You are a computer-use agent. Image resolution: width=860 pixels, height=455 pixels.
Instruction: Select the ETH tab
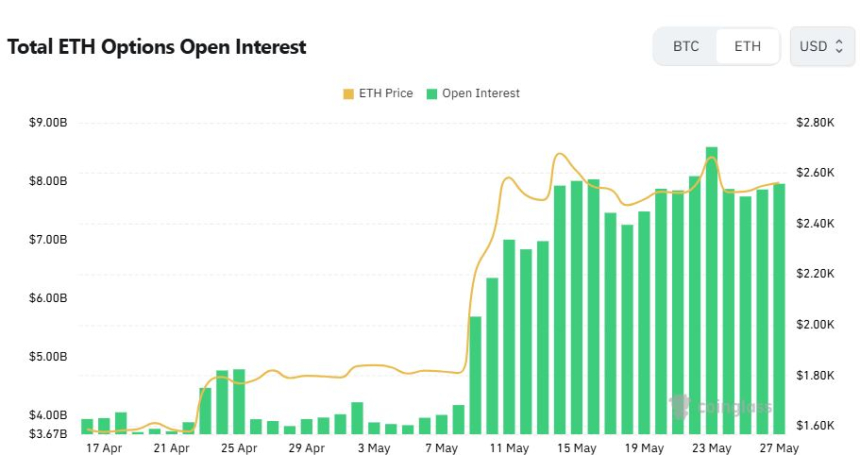[x=748, y=47]
